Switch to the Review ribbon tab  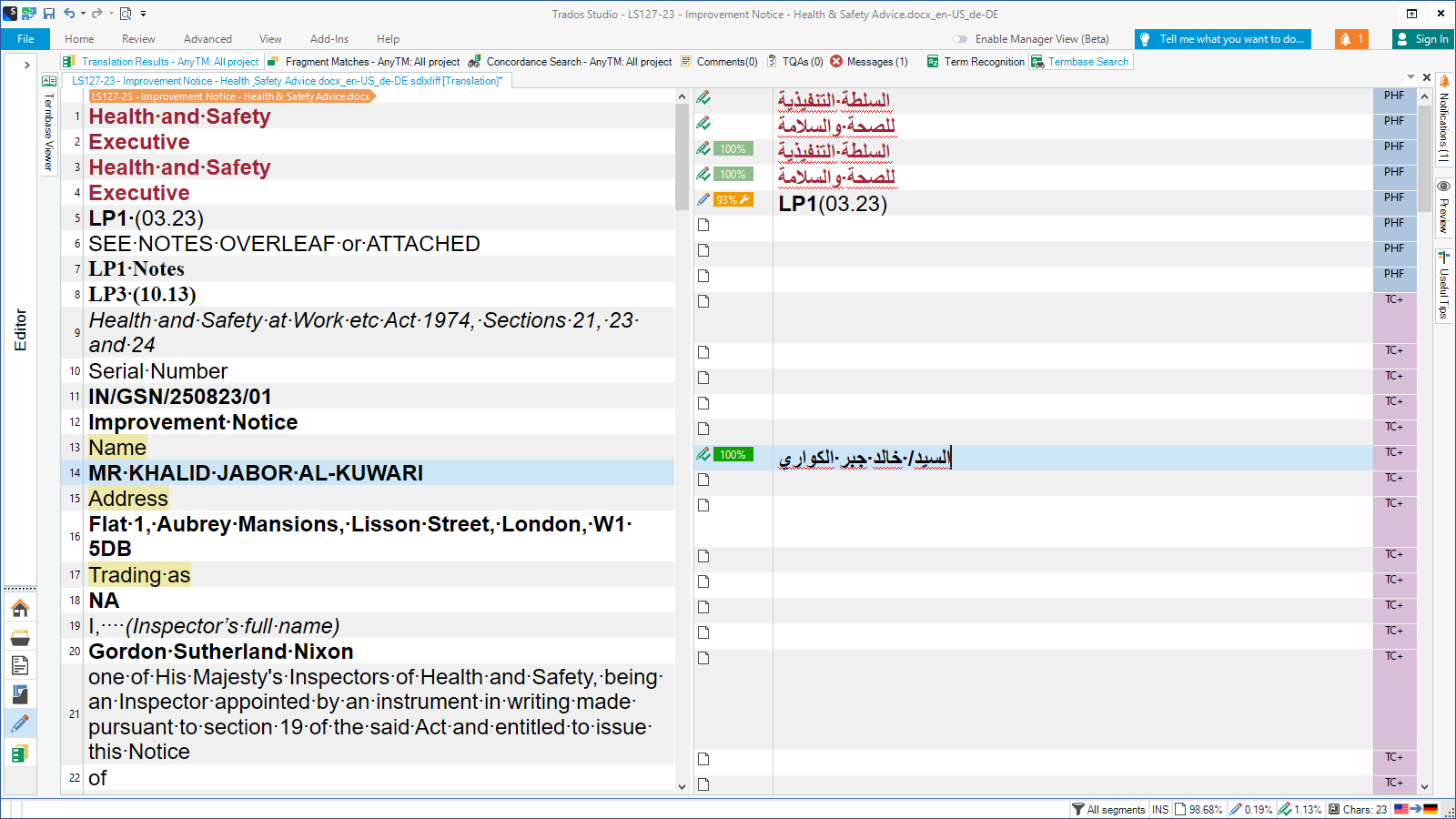pos(138,39)
